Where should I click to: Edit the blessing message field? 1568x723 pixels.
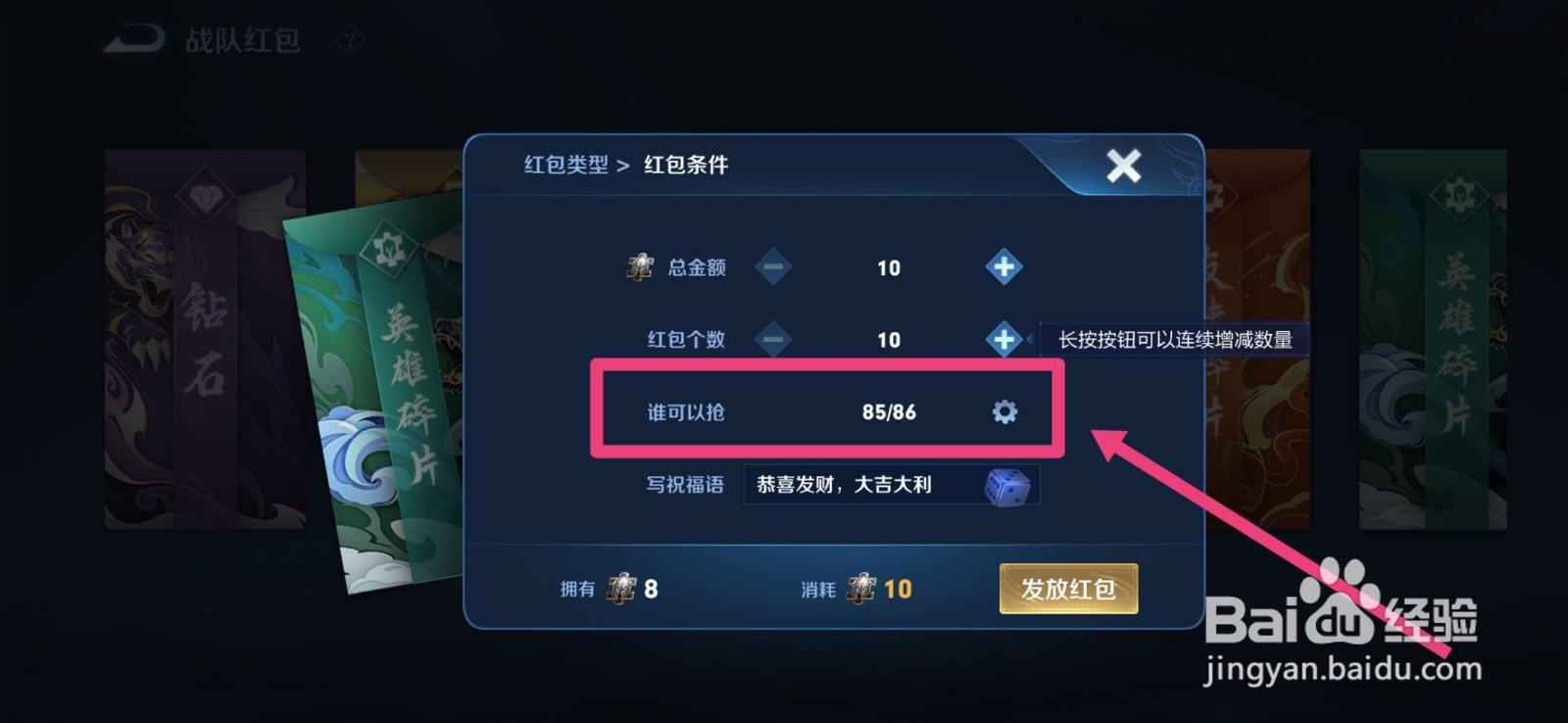[x=862, y=484]
